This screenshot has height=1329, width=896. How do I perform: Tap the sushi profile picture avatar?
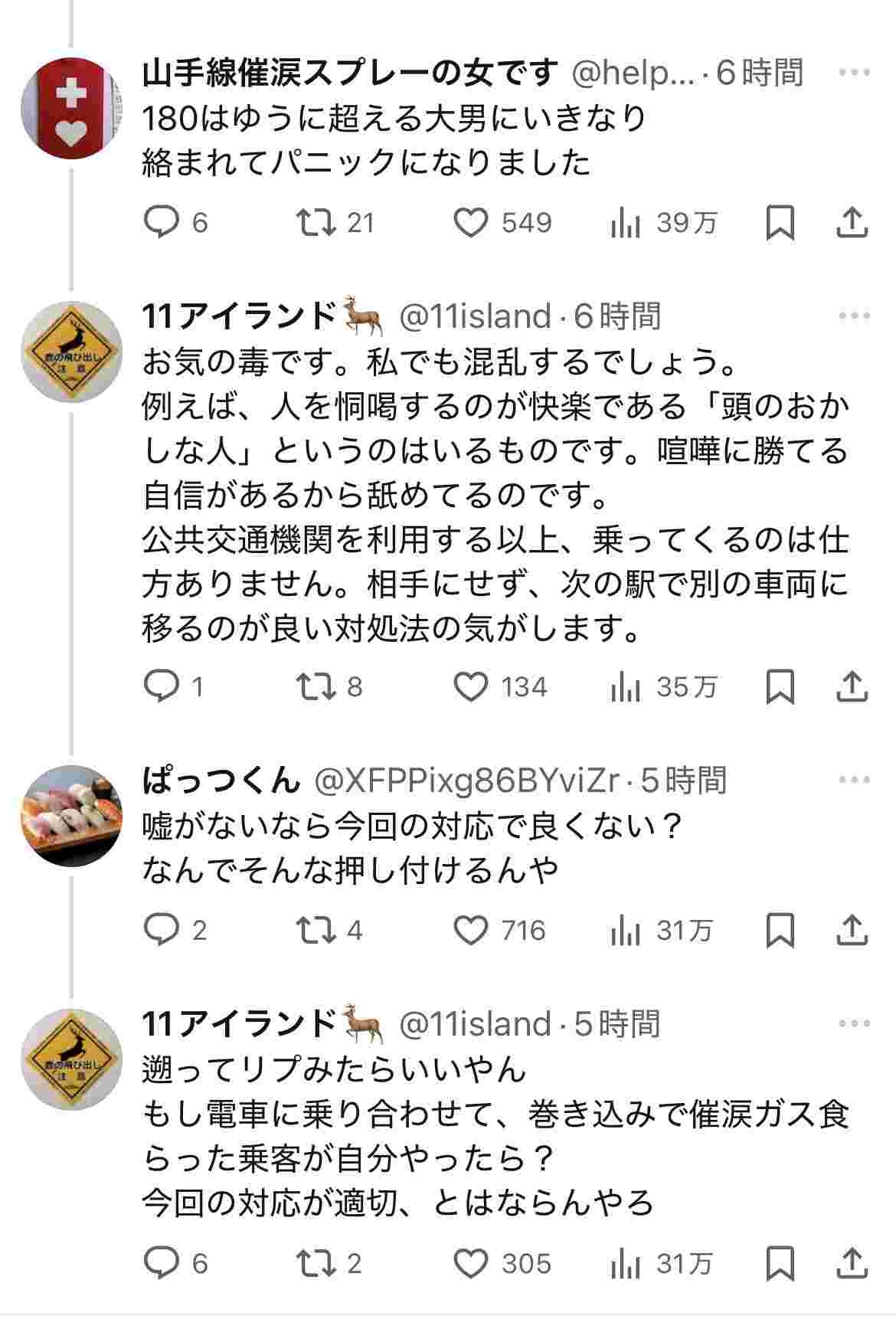point(71,815)
